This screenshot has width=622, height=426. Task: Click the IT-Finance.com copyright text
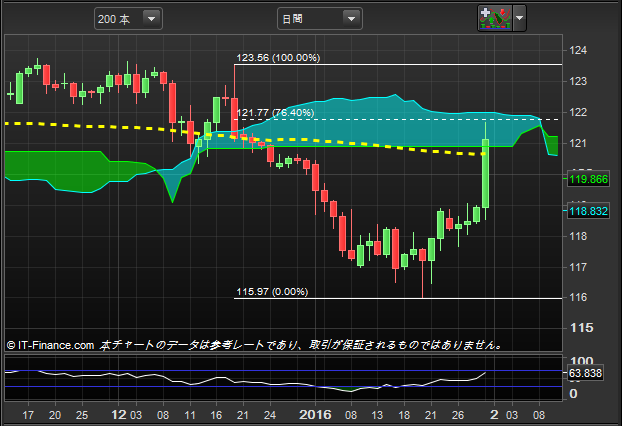(50, 345)
